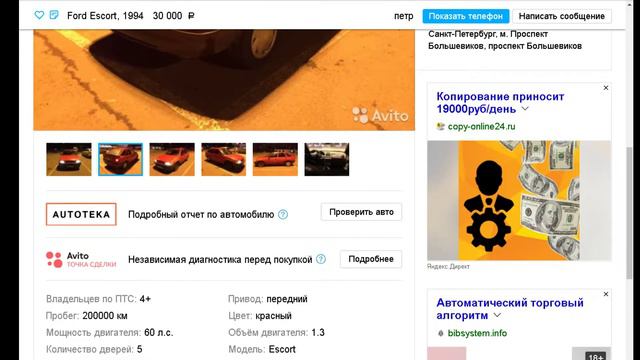The image size is (640, 360).
Task: Show the seller's phone number
Action: pyautogui.click(x=466, y=16)
